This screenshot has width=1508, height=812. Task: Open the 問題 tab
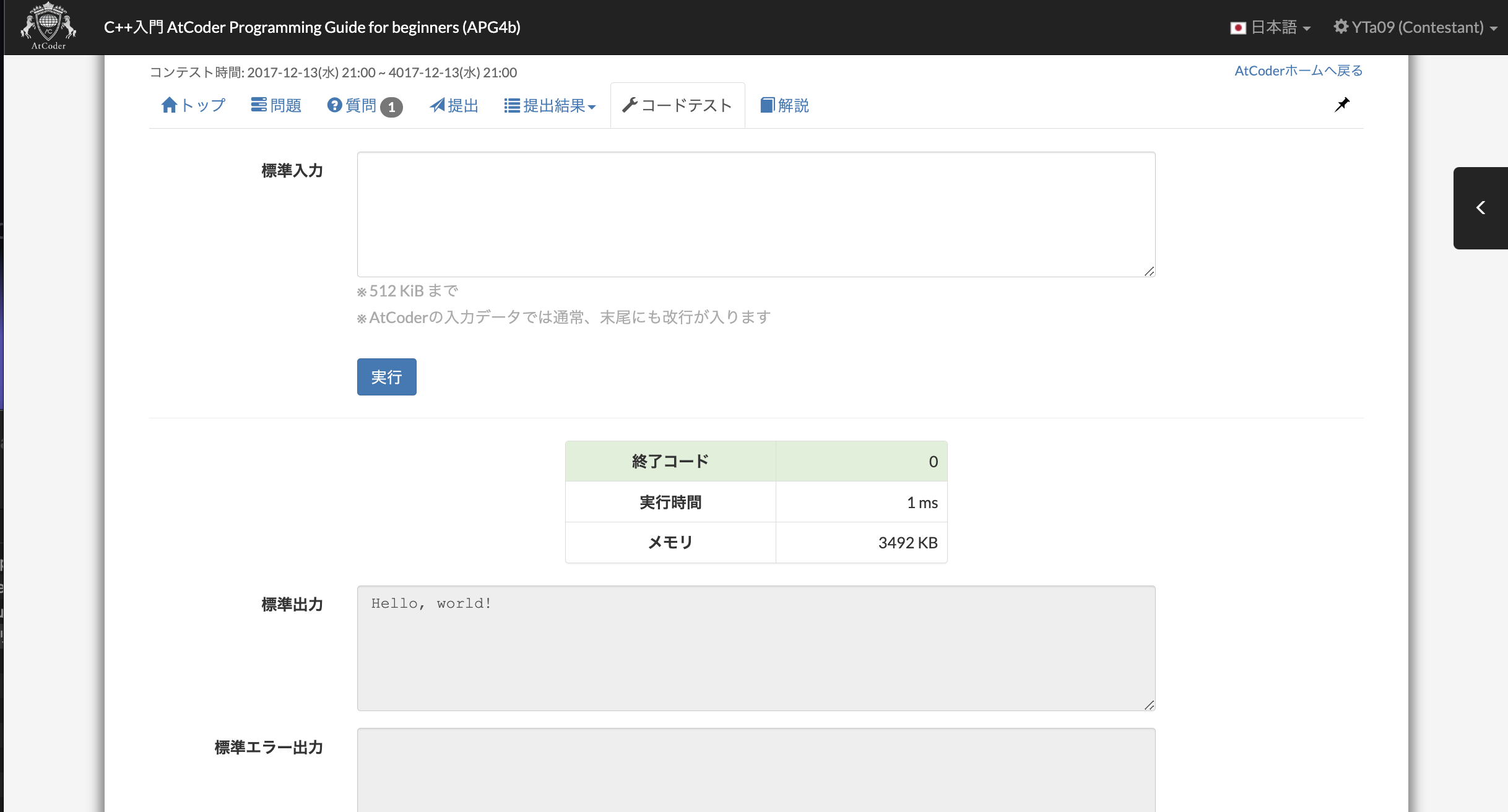point(276,105)
